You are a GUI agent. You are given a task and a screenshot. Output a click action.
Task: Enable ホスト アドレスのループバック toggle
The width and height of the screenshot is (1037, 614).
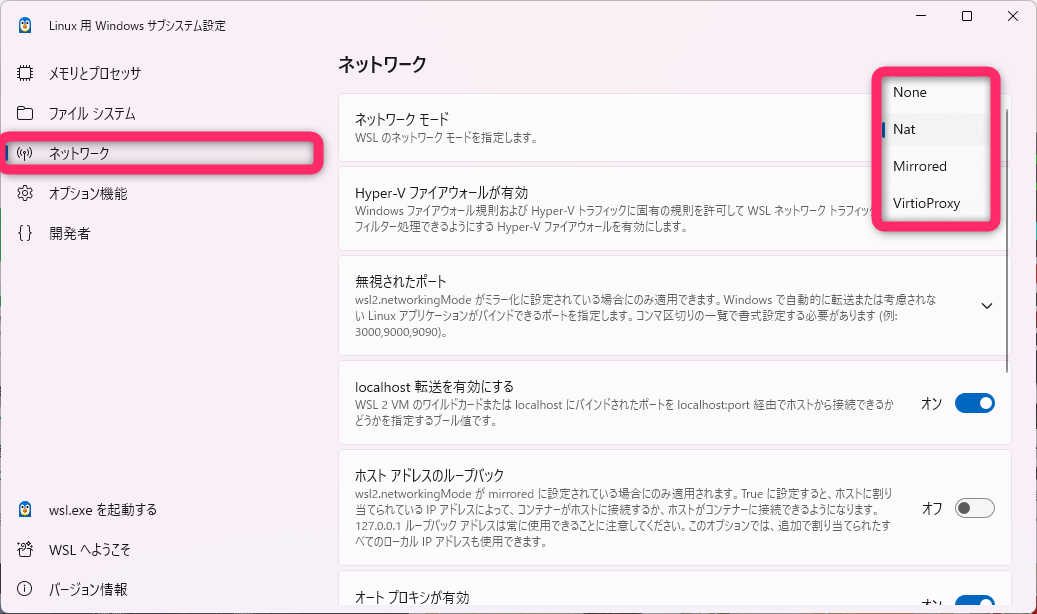coord(974,508)
